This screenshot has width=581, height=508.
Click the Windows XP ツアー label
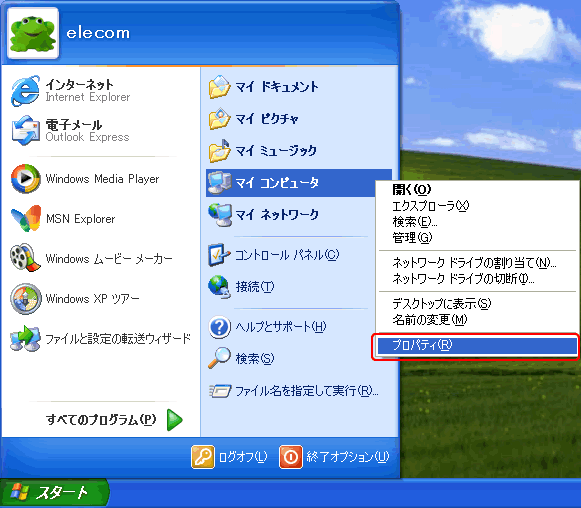click(92, 299)
